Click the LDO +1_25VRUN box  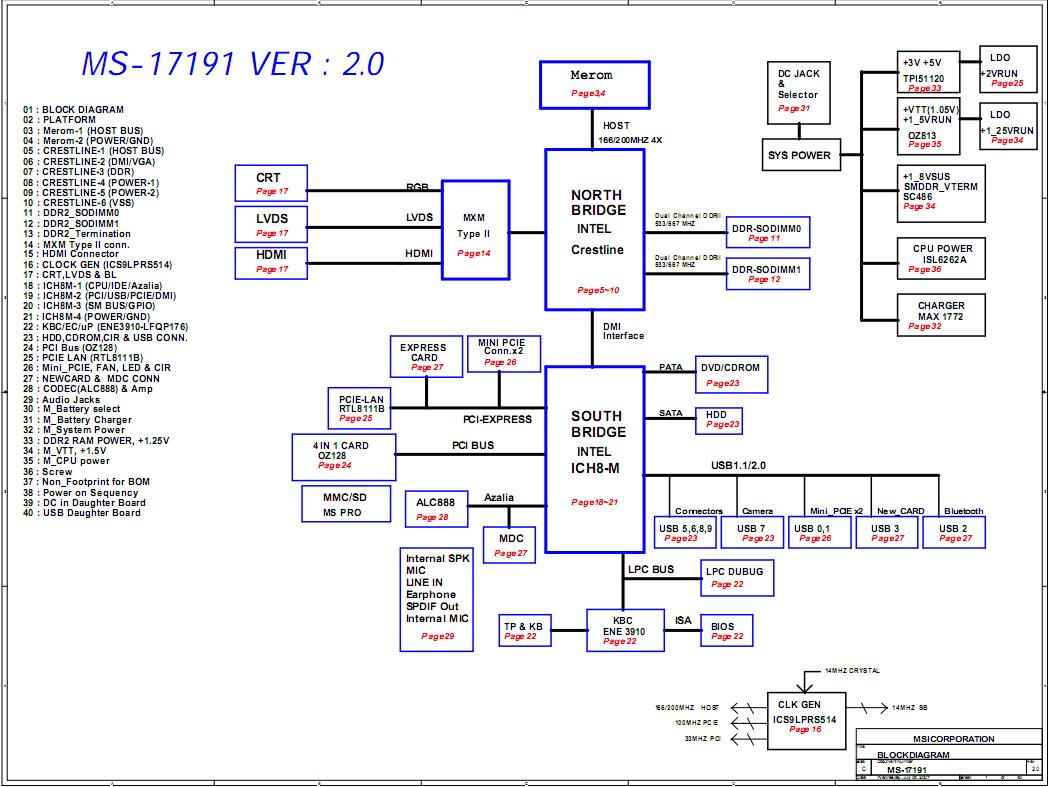1008,126
